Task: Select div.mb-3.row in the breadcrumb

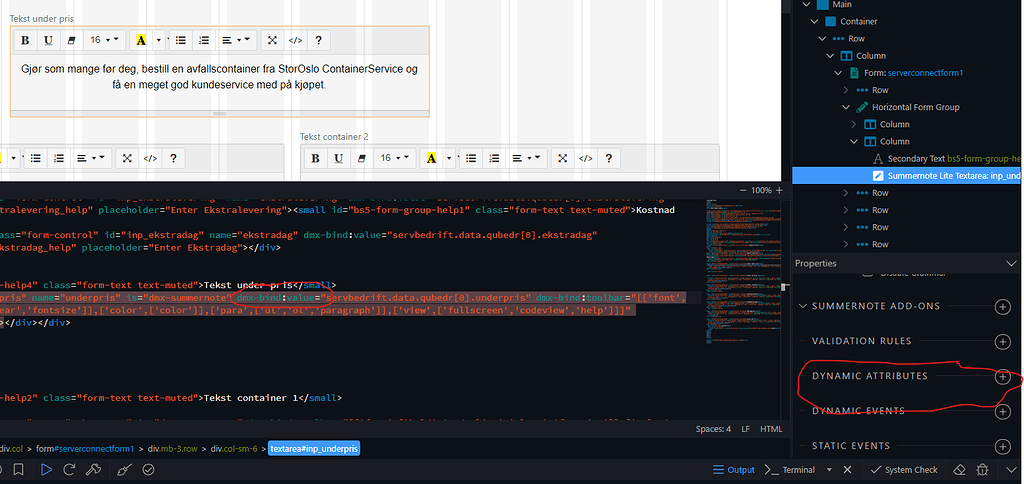Action: tap(173, 449)
